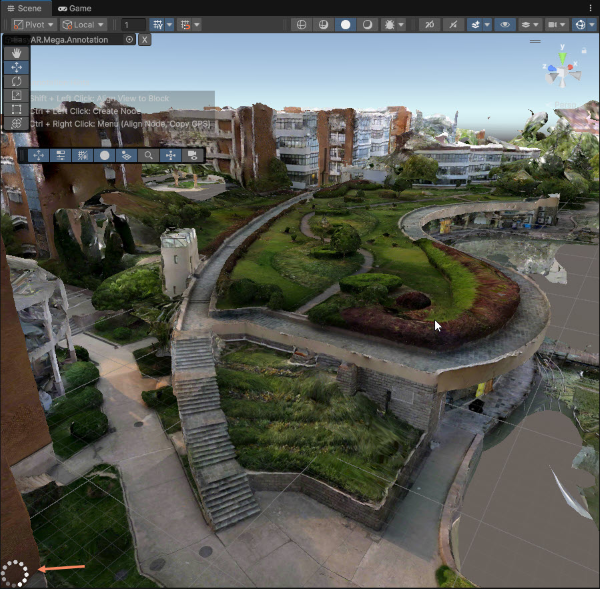Select the Hand view tool
The height and width of the screenshot is (589, 600).
tap(15, 54)
